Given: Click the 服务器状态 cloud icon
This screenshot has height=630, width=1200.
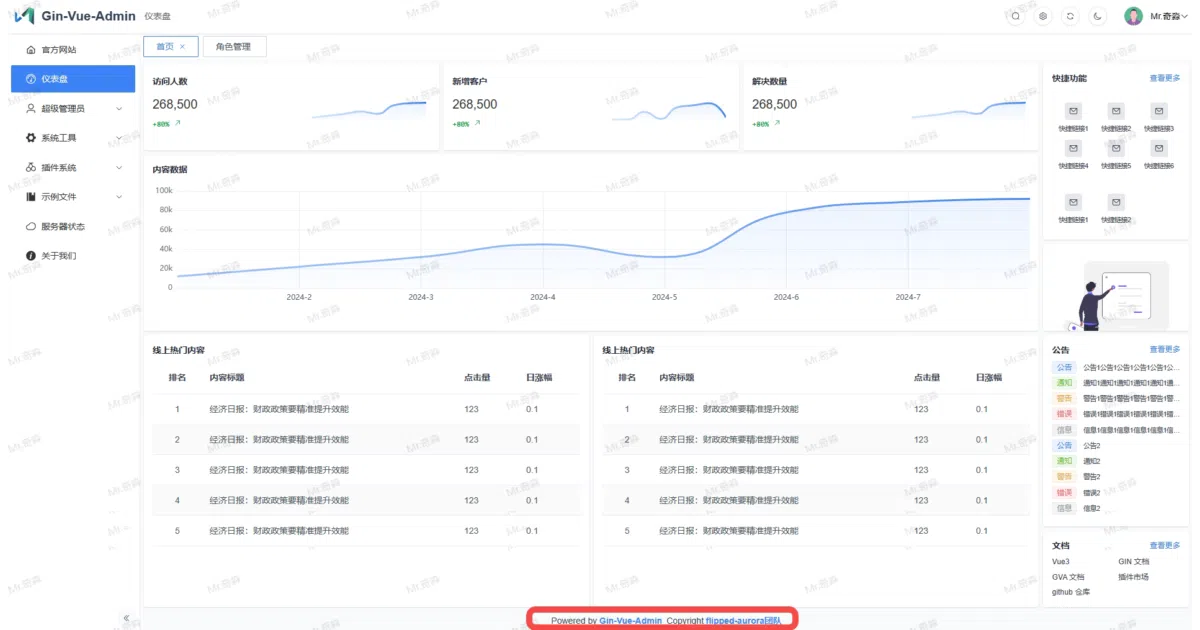Looking at the screenshot, I should pyautogui.click(x=31, y=226).
